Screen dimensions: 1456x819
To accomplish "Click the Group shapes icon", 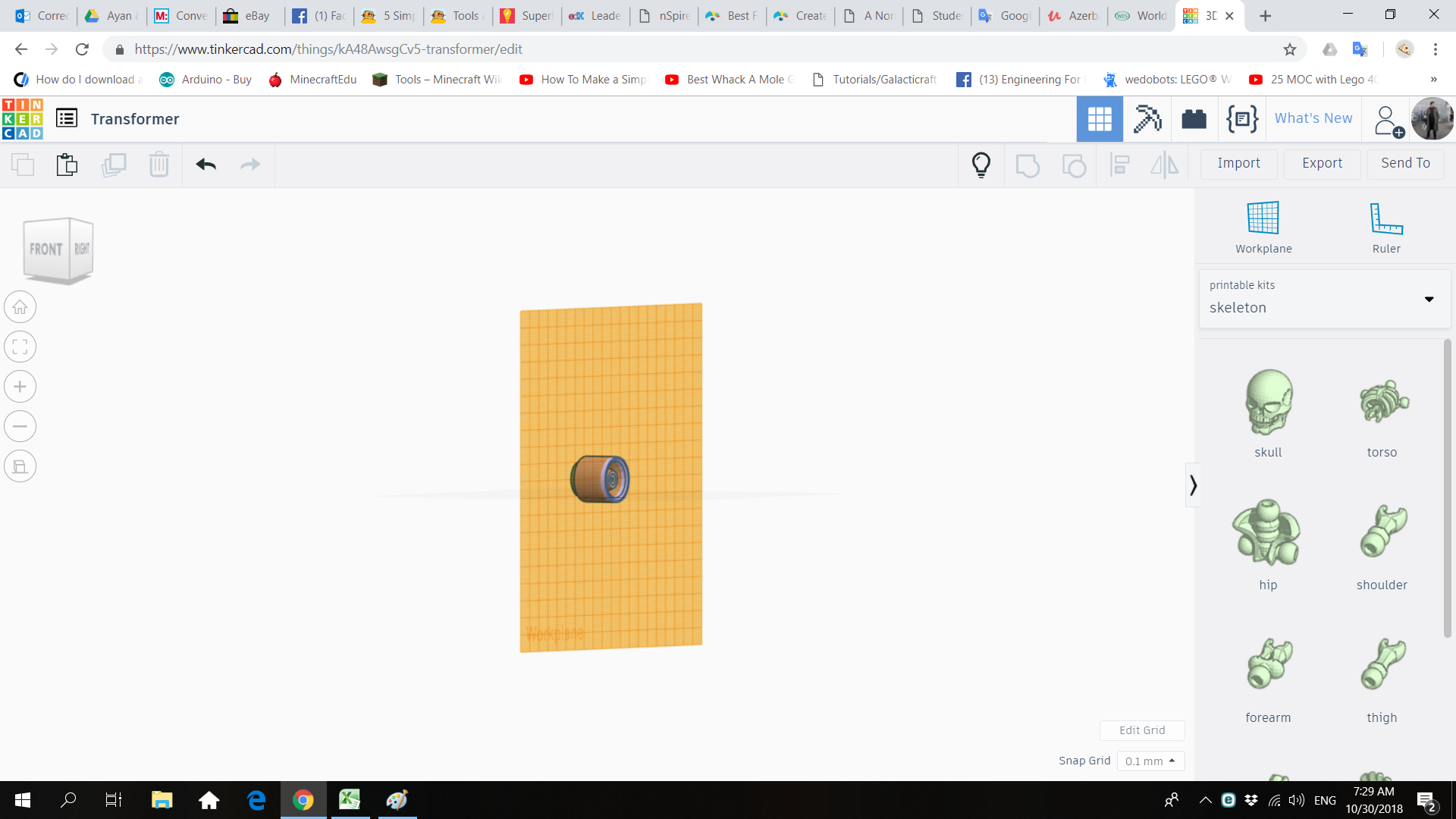I will tap(1028, 165).
